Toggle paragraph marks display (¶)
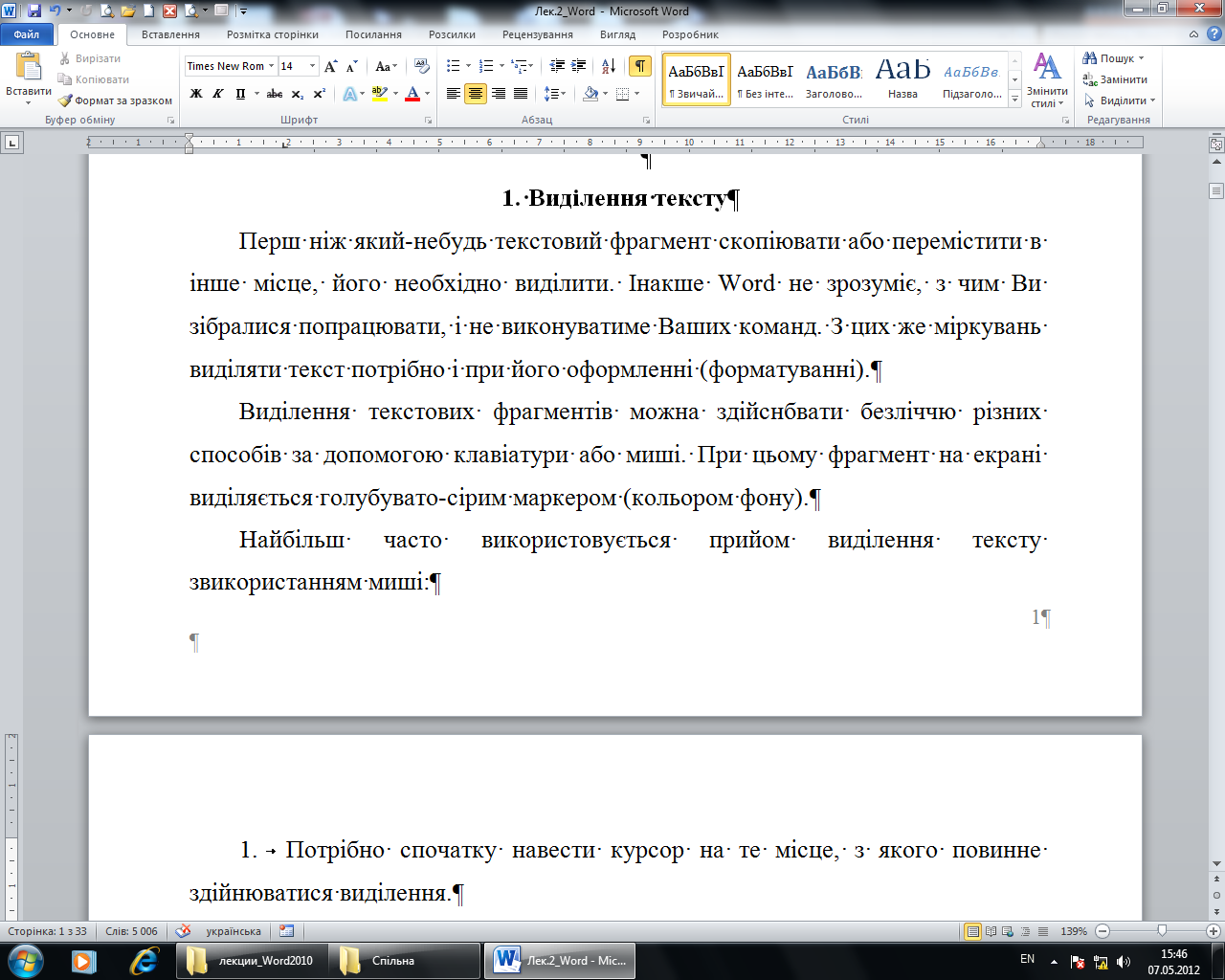The image size is (1225, 980). click(x=640, y=66)
